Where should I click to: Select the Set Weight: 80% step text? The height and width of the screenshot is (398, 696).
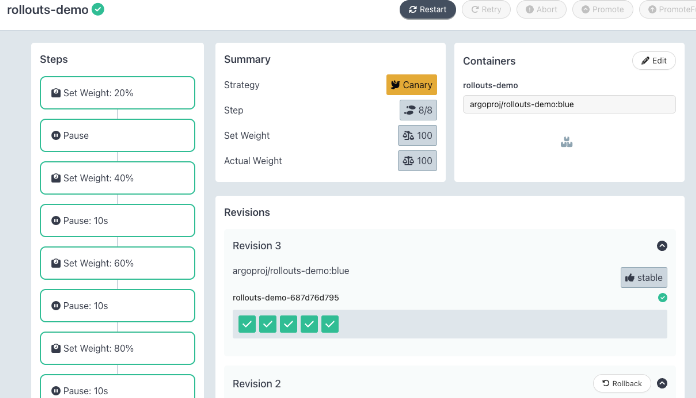[98, 348]
